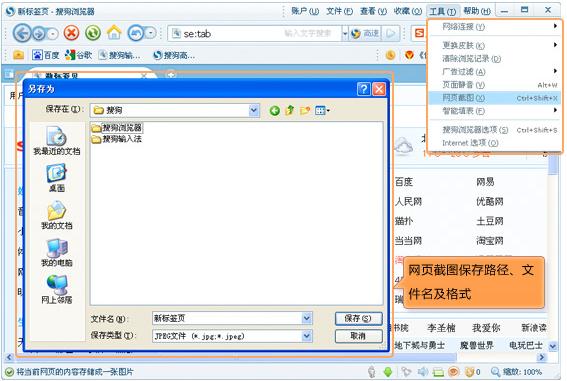Expand 网络连接 submenu
The image size is (567, 381).
click(x=495, y=26)
